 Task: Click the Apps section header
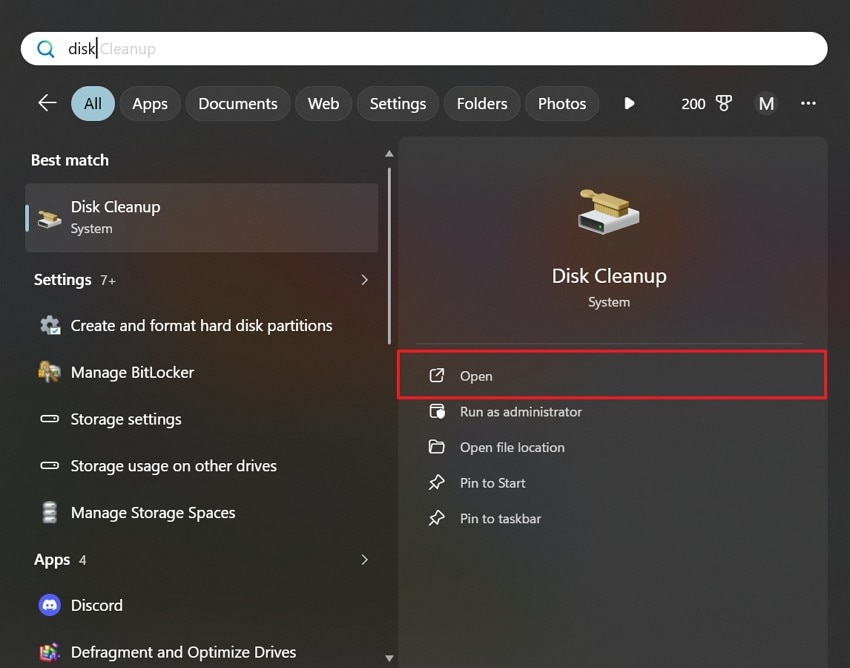coord(52,560)
